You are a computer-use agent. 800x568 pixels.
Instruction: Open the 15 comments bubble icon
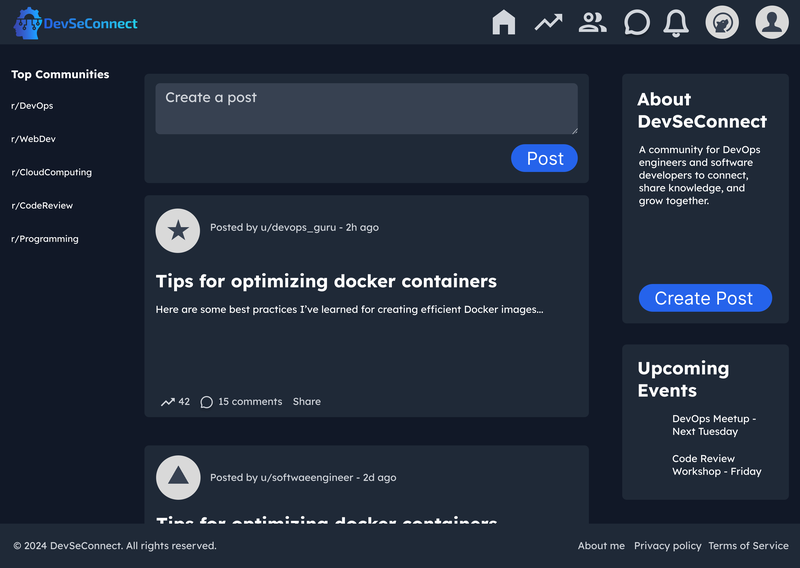207,402
